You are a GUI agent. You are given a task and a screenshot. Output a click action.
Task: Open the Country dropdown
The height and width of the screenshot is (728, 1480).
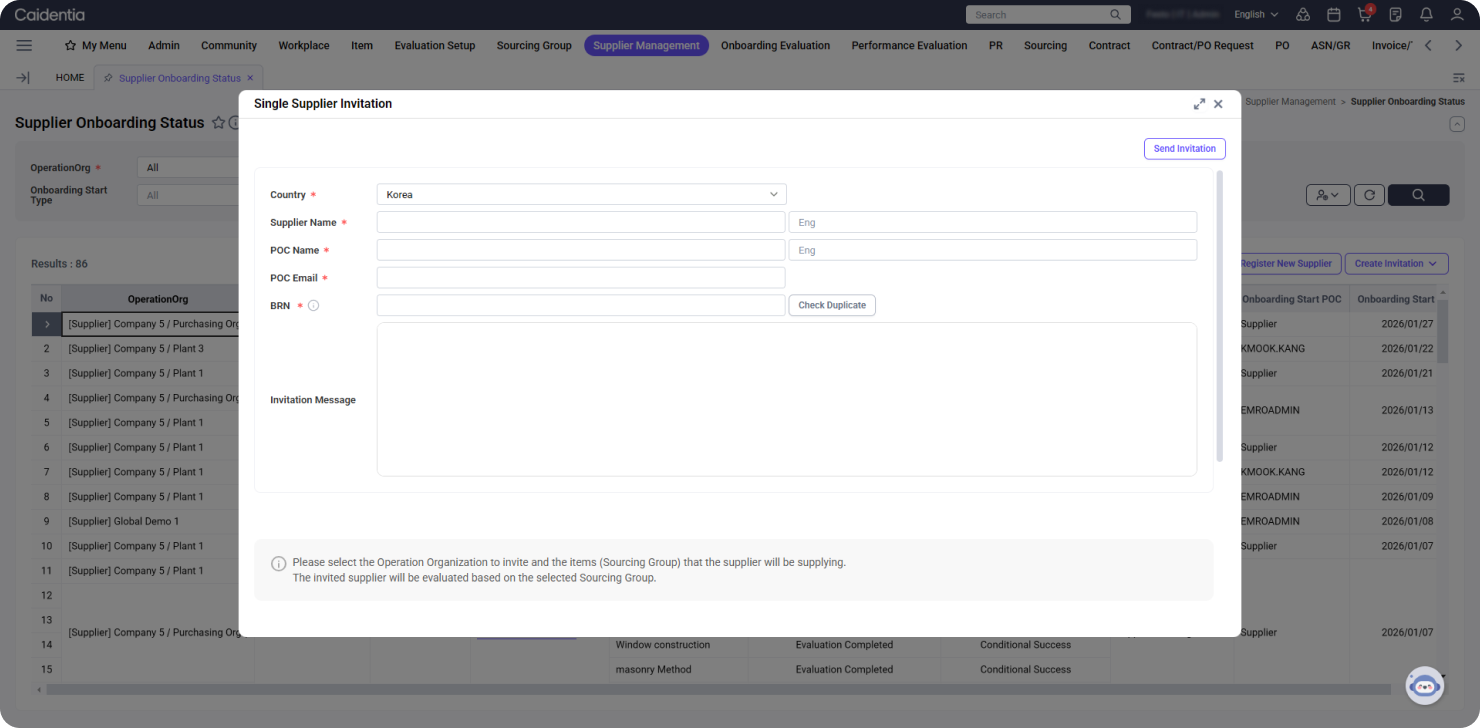[x=581, y=194]
